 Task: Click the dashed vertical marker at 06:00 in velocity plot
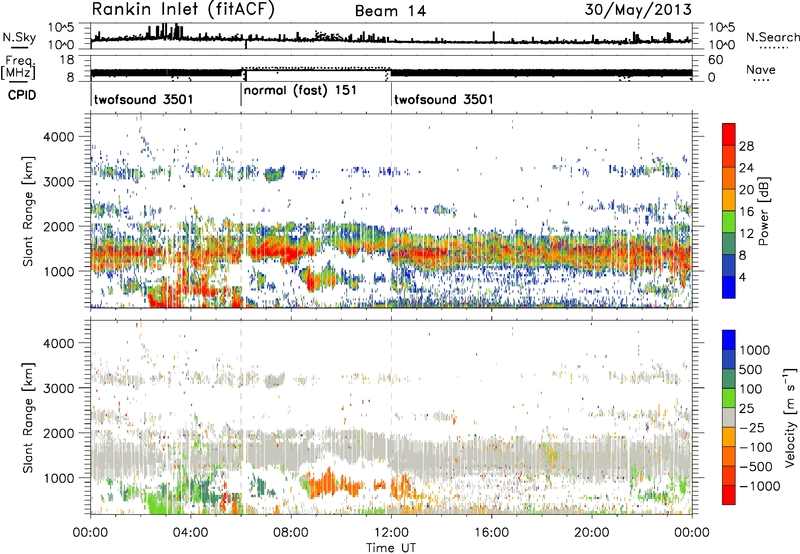[241, 417]
